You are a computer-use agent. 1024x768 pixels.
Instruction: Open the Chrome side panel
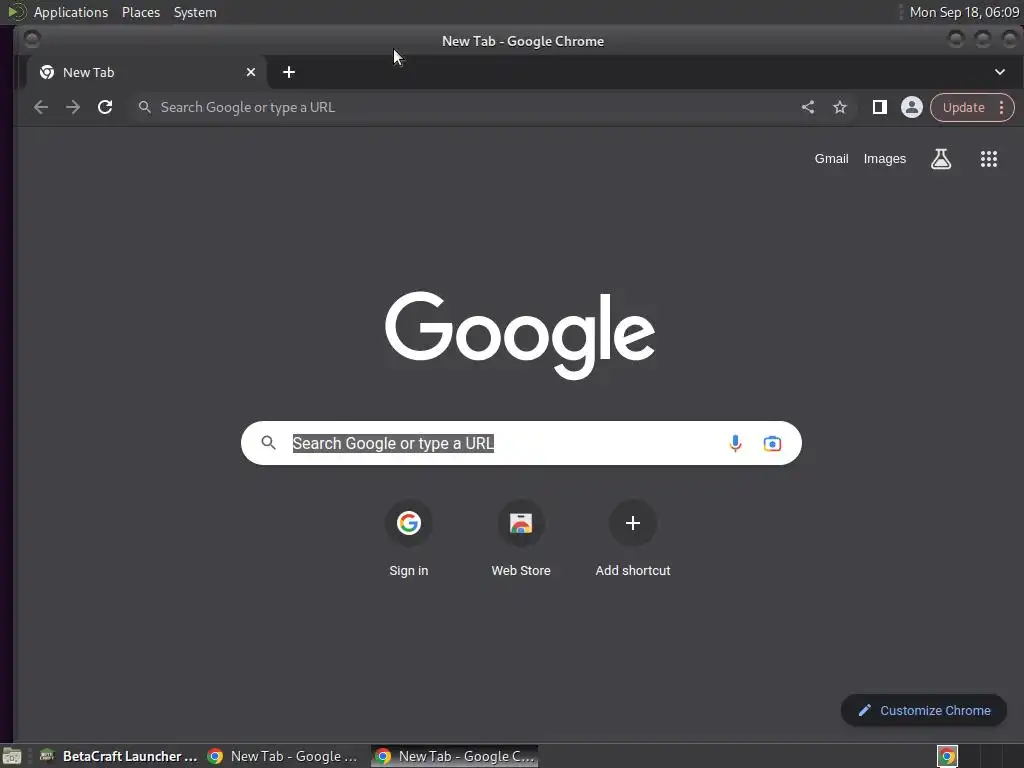880,107
